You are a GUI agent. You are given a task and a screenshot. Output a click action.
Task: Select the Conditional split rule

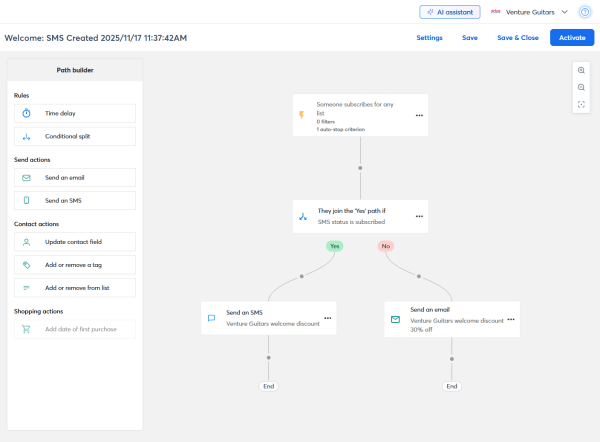pyautogui.click(x=74, y=135)
